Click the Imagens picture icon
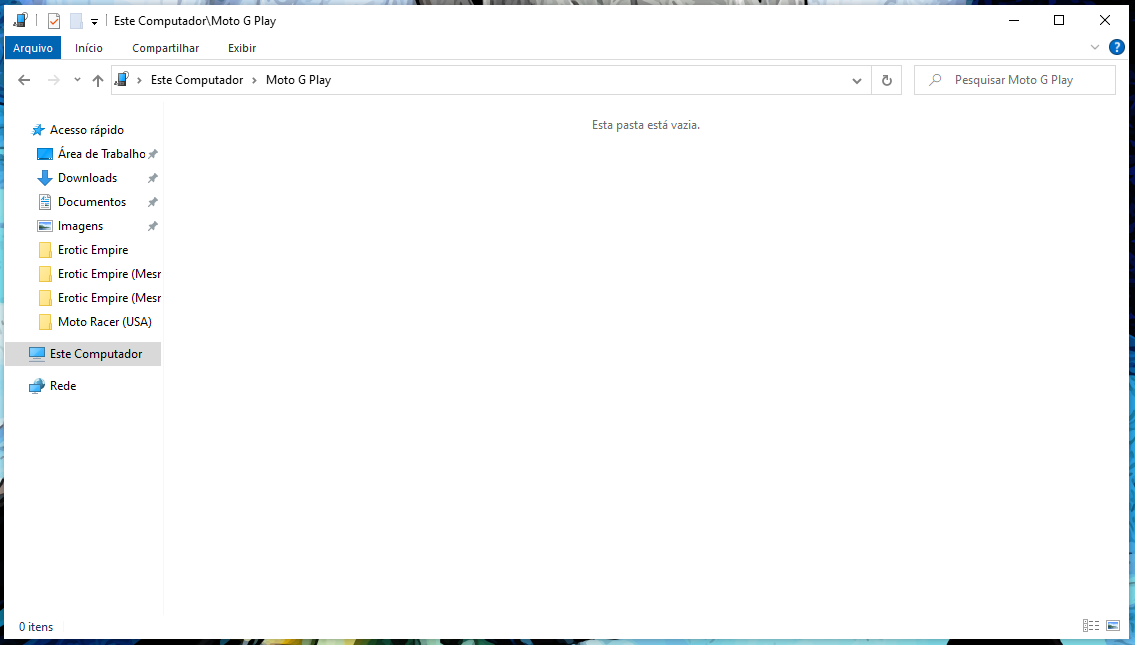Screen dimensions: 1135x645 click(x=45, y=226)
